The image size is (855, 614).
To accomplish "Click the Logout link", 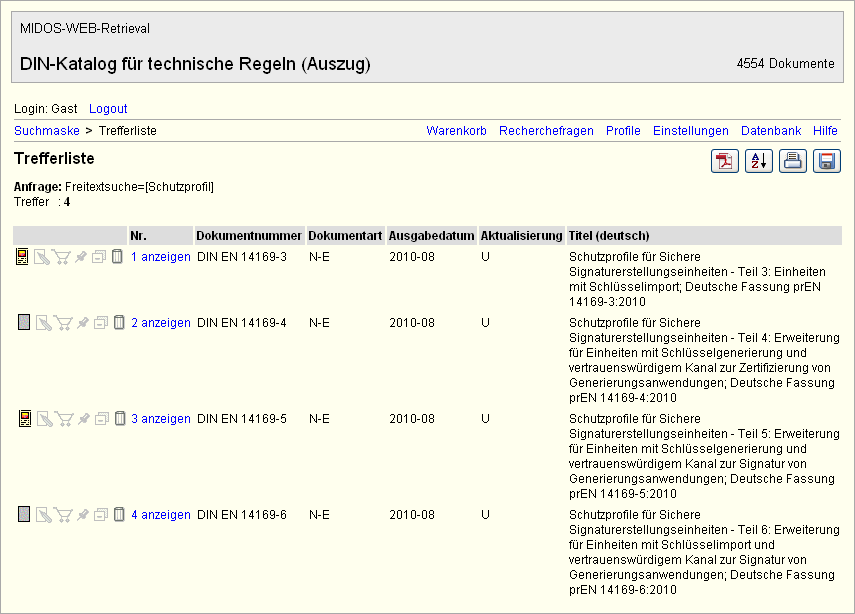I will [108, 108].
